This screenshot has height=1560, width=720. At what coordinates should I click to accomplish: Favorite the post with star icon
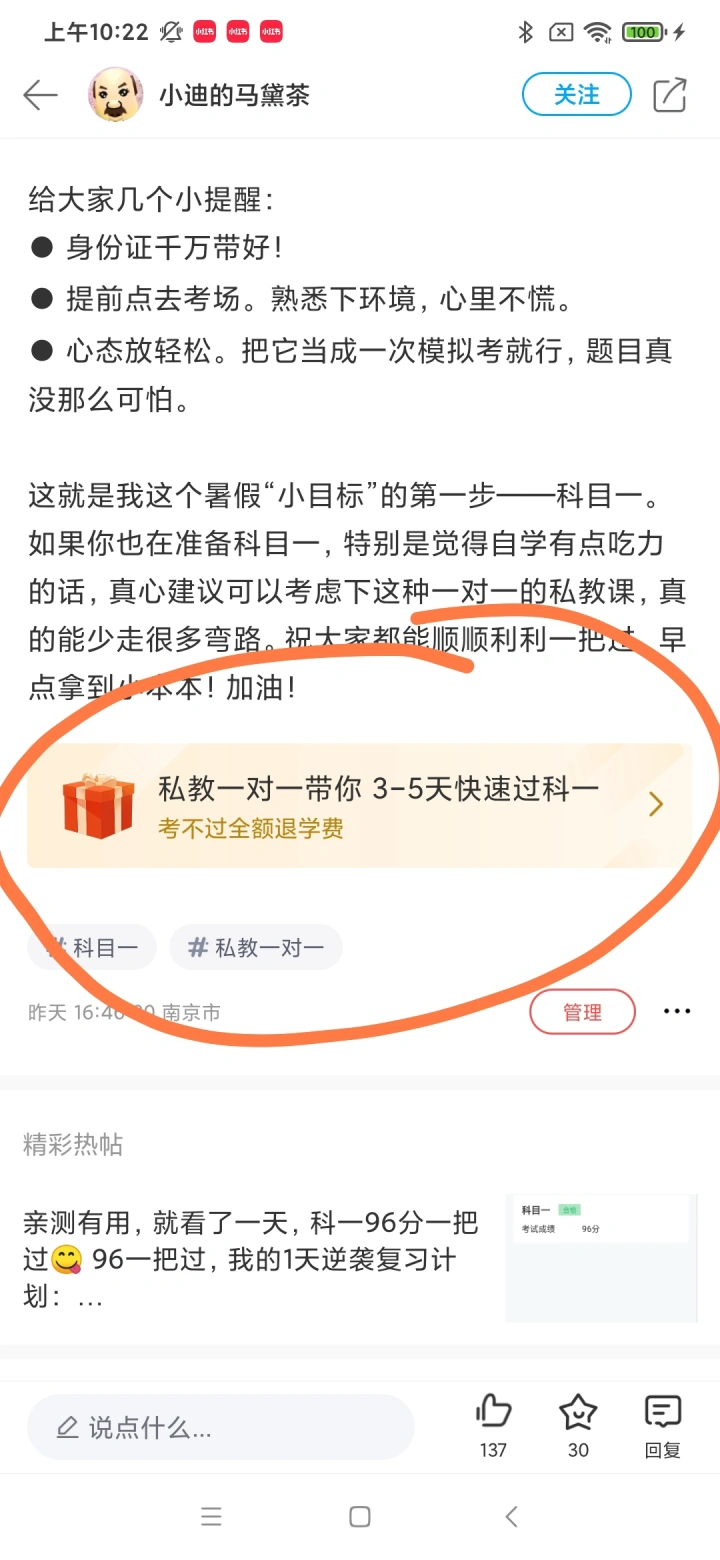click(578, 1411)
